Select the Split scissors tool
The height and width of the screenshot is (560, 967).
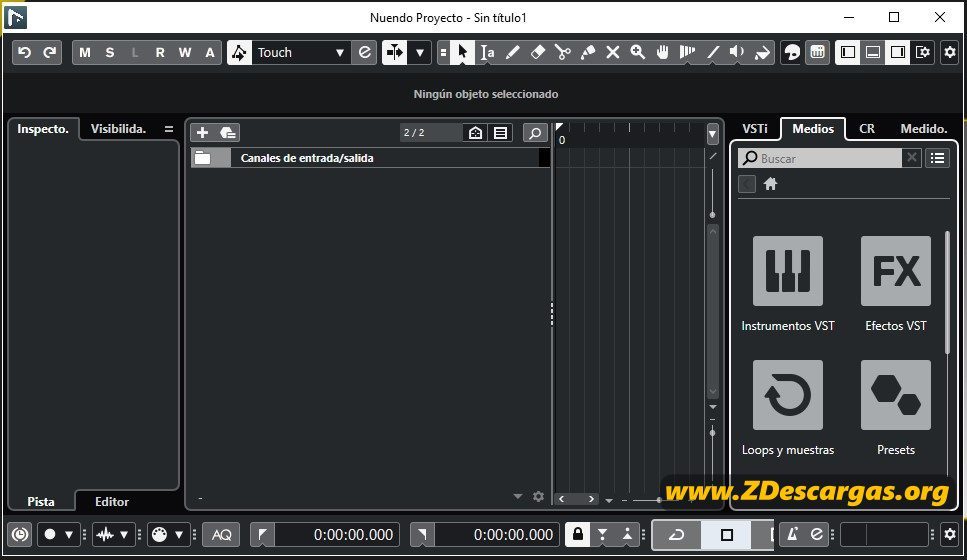tap(562, 52)
